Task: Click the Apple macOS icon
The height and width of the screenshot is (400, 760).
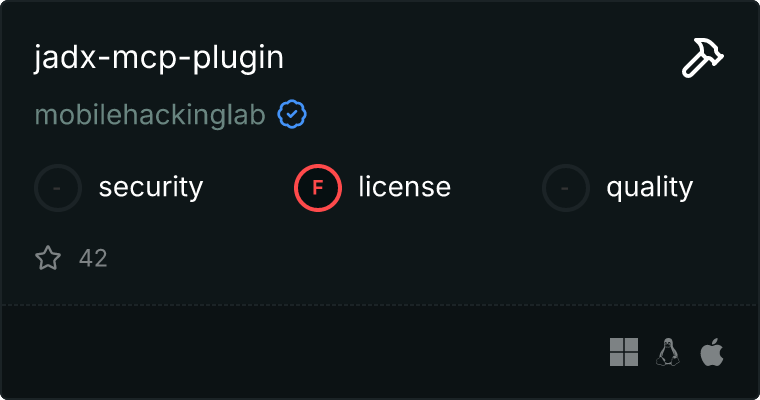Action: pyautogui.click(x=712, y=352)
